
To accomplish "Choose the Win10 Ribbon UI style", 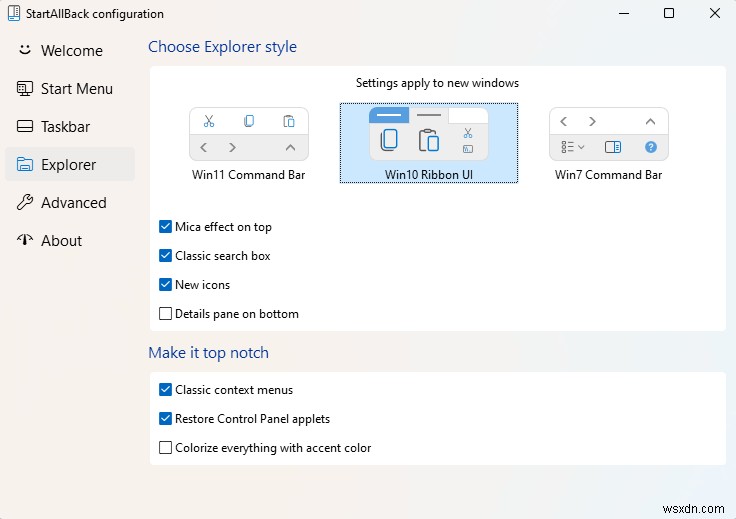I will click(x=429, y=143).
